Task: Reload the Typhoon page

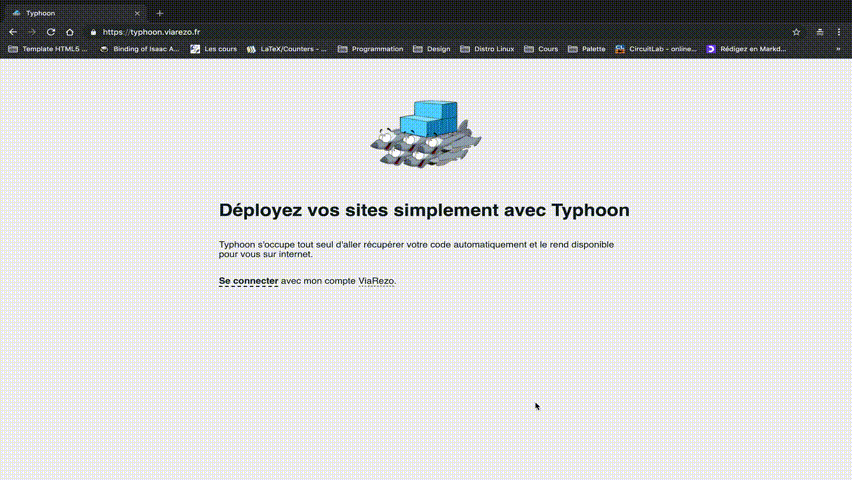Action: coord(51,32)
